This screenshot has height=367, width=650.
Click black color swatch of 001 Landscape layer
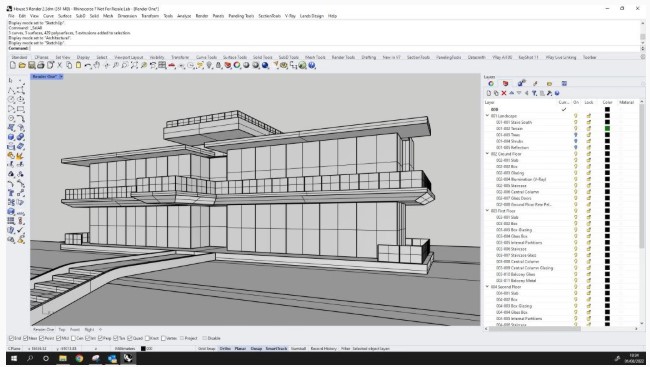click(607, 116)
